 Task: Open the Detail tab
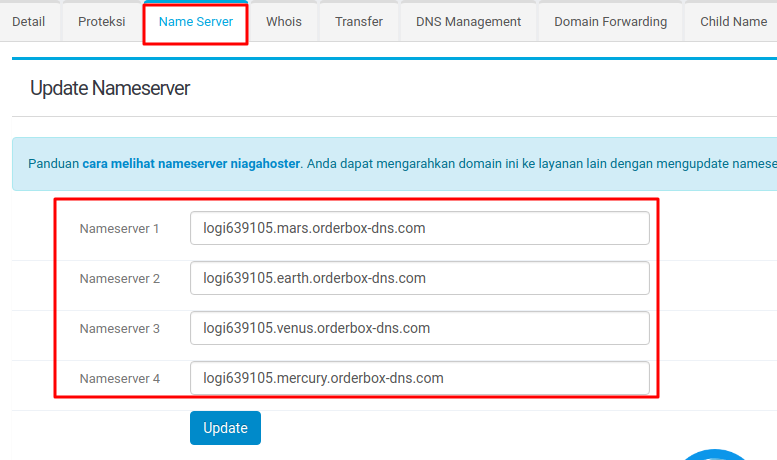coord(29,22)
